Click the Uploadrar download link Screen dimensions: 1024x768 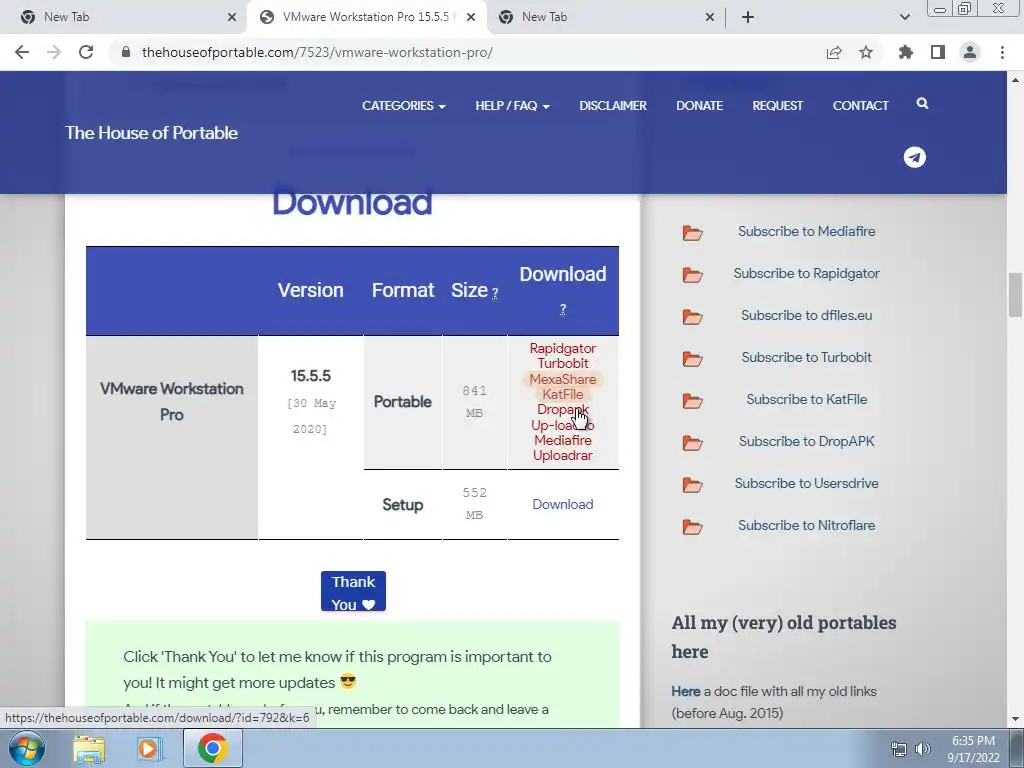pyautogui.click(x=562, y=455)
